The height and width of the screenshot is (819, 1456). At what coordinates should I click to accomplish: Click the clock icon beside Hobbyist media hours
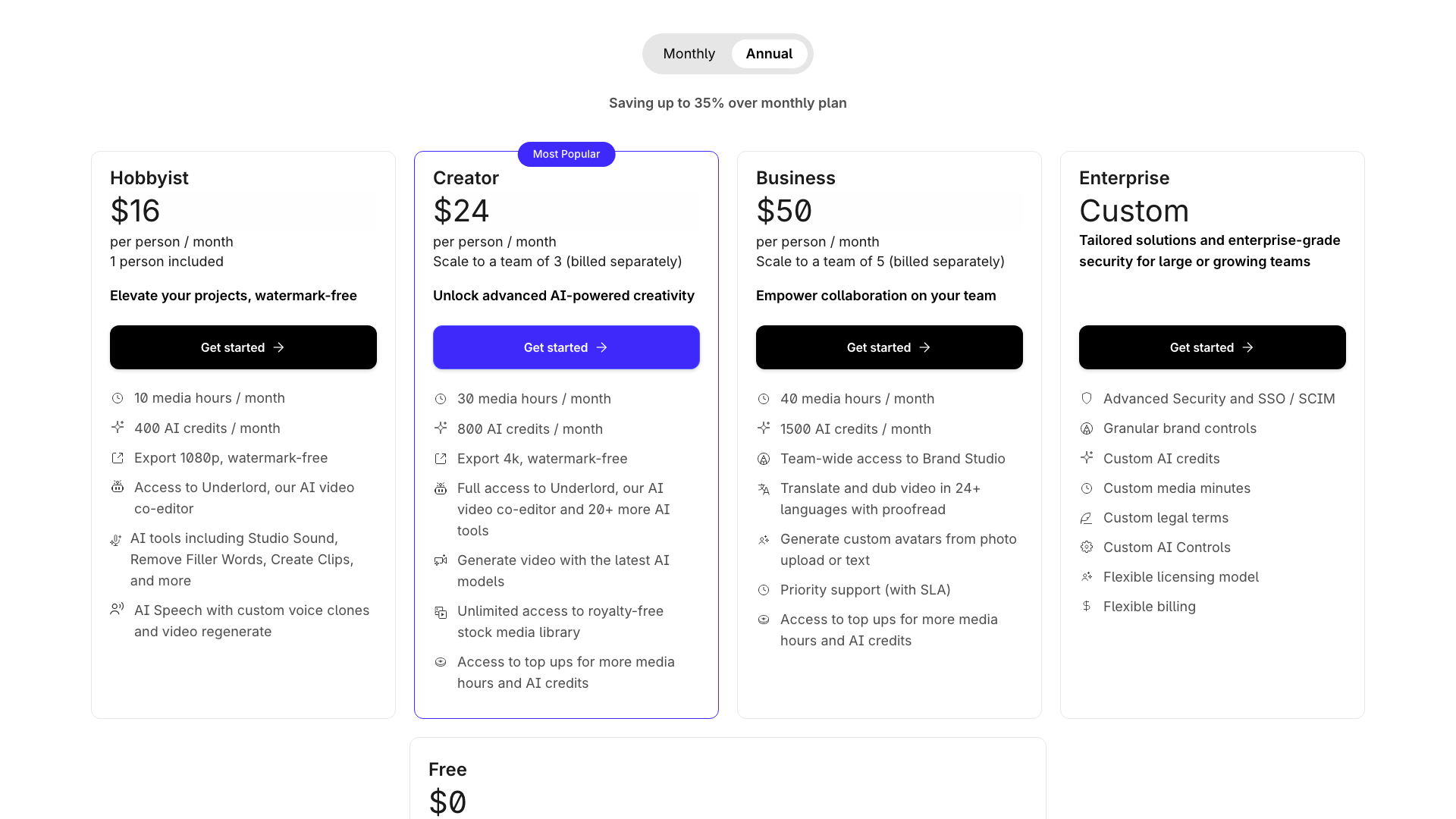[x=117, y=397]
